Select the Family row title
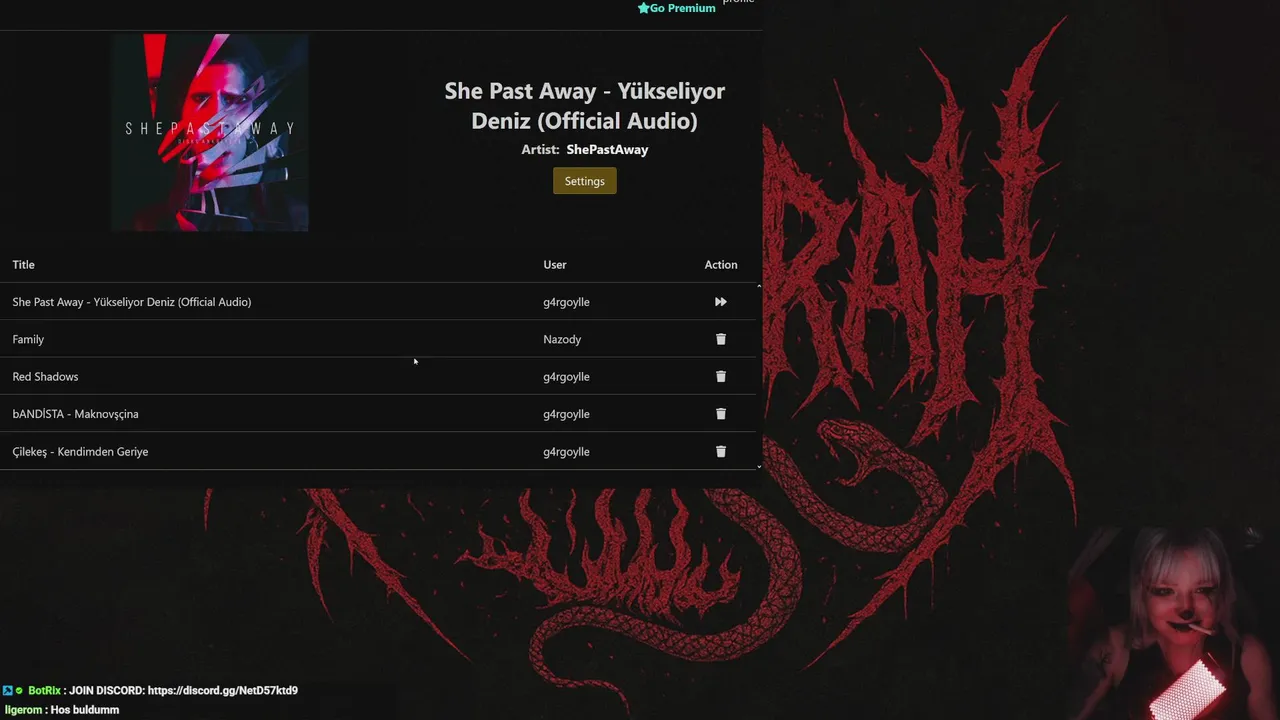The height and width of the screenshot is (720, 1280). tap(28, 340)
